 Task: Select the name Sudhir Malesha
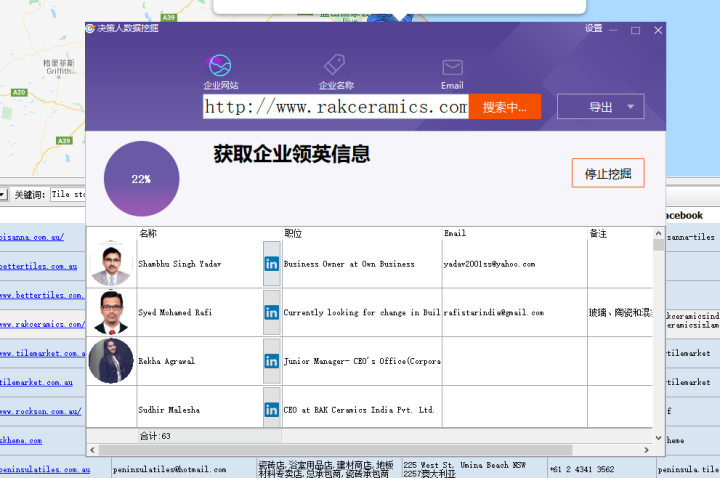(x=169, y=410)
